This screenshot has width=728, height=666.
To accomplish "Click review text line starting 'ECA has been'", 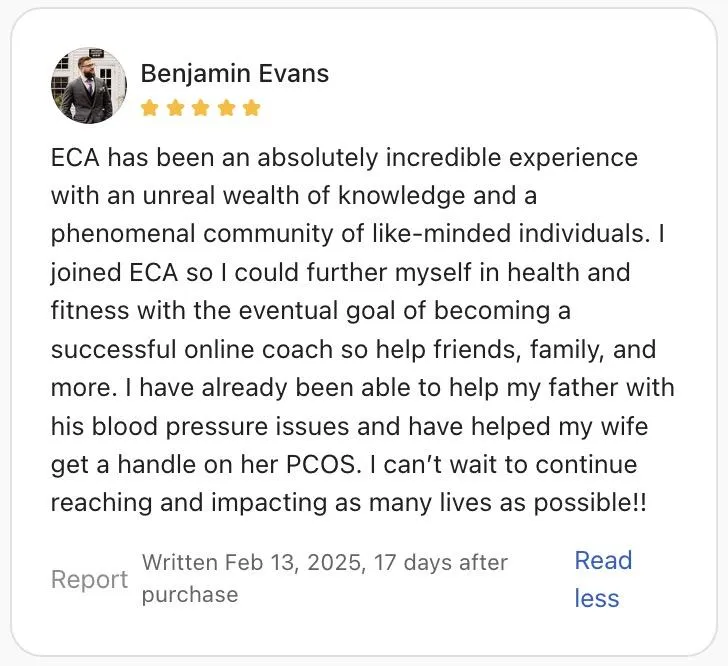I will coord(344,158).
